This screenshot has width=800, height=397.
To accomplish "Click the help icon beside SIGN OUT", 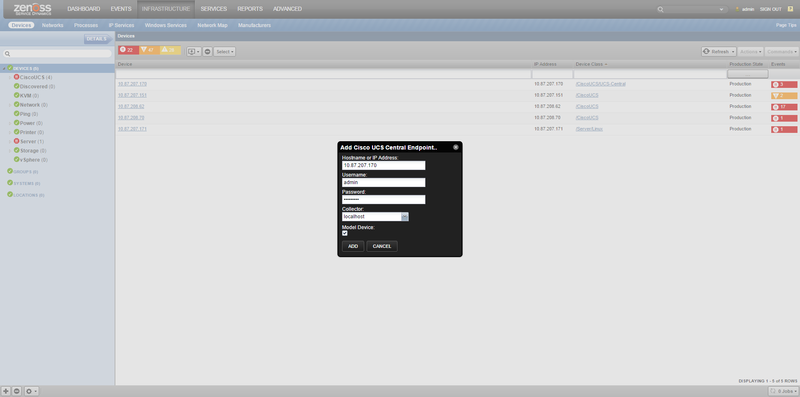I will click(x=790, y=9).
